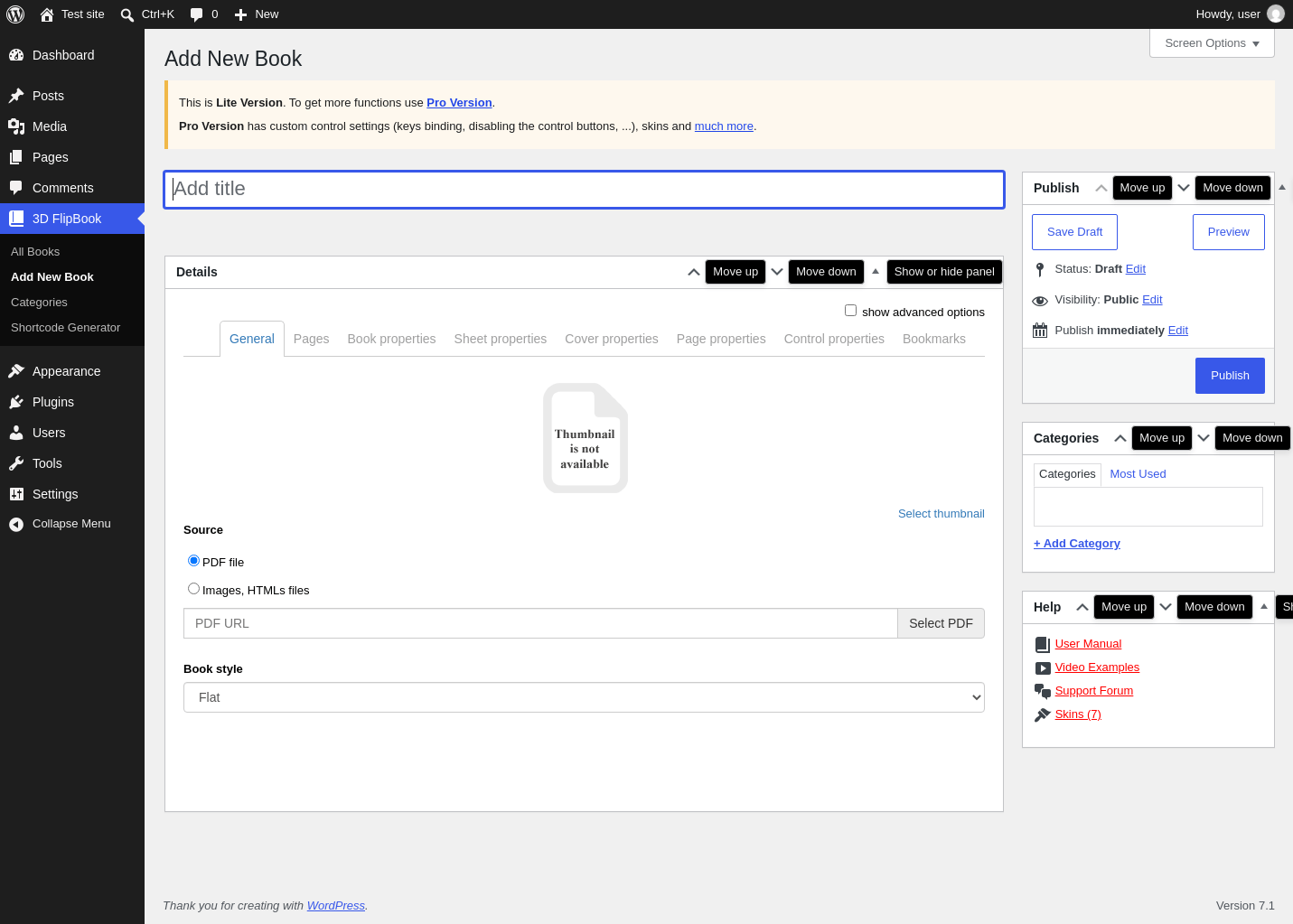Click the Collapse Menu arrow icon
1293x924 pixels.
pyautogui.click(x=16, y=524)
